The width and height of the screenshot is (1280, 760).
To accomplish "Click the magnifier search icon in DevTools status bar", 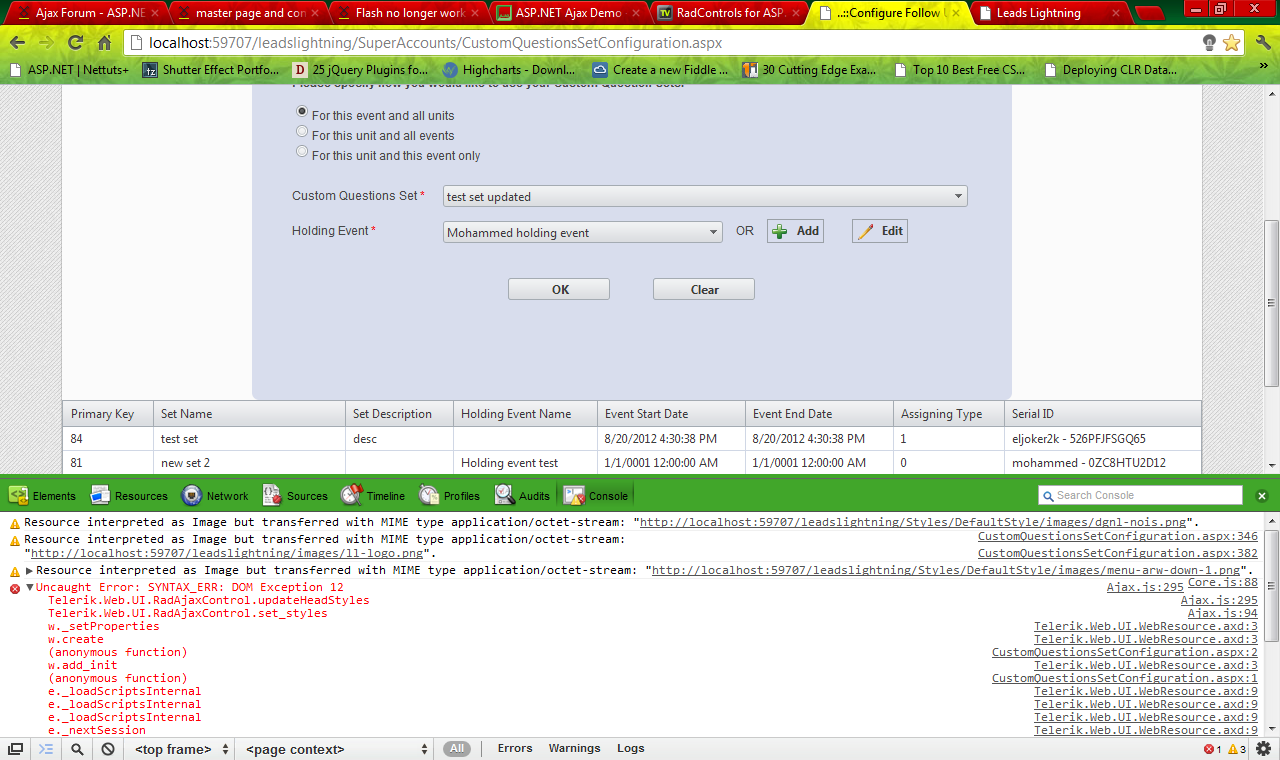I will [x=77, y=748].
